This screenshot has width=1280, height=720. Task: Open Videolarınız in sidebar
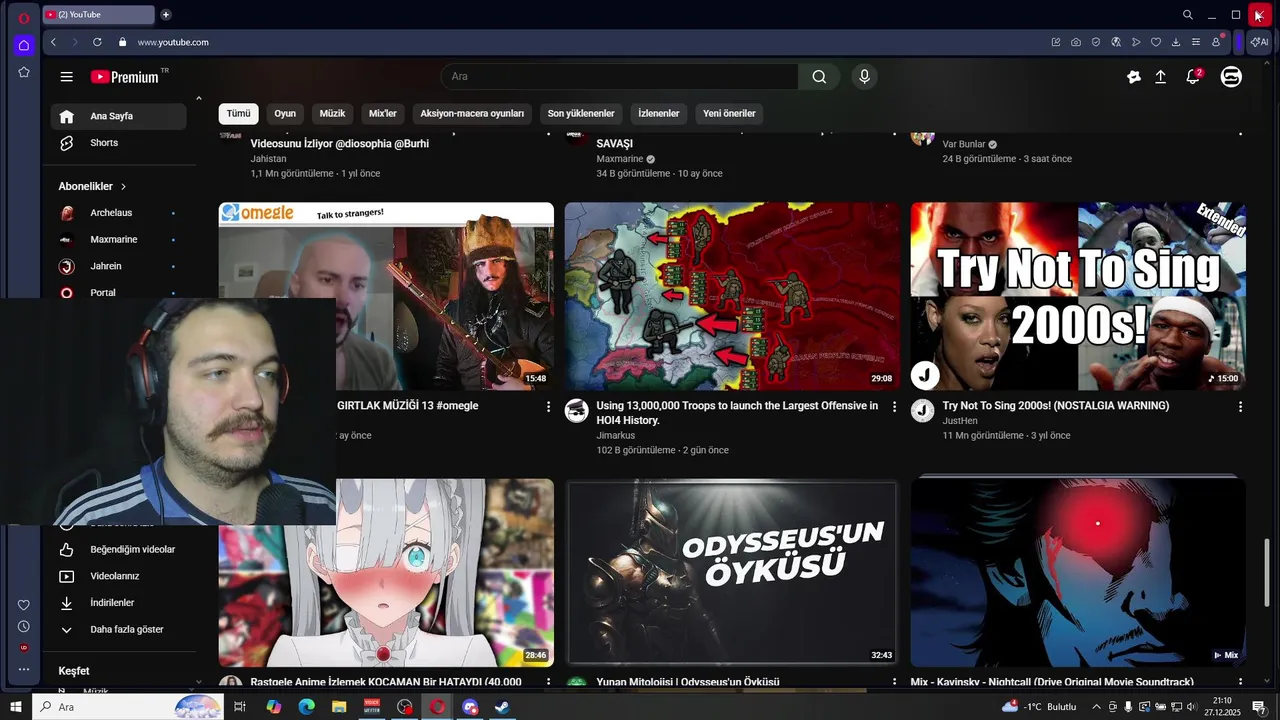(x=119, y=577)
